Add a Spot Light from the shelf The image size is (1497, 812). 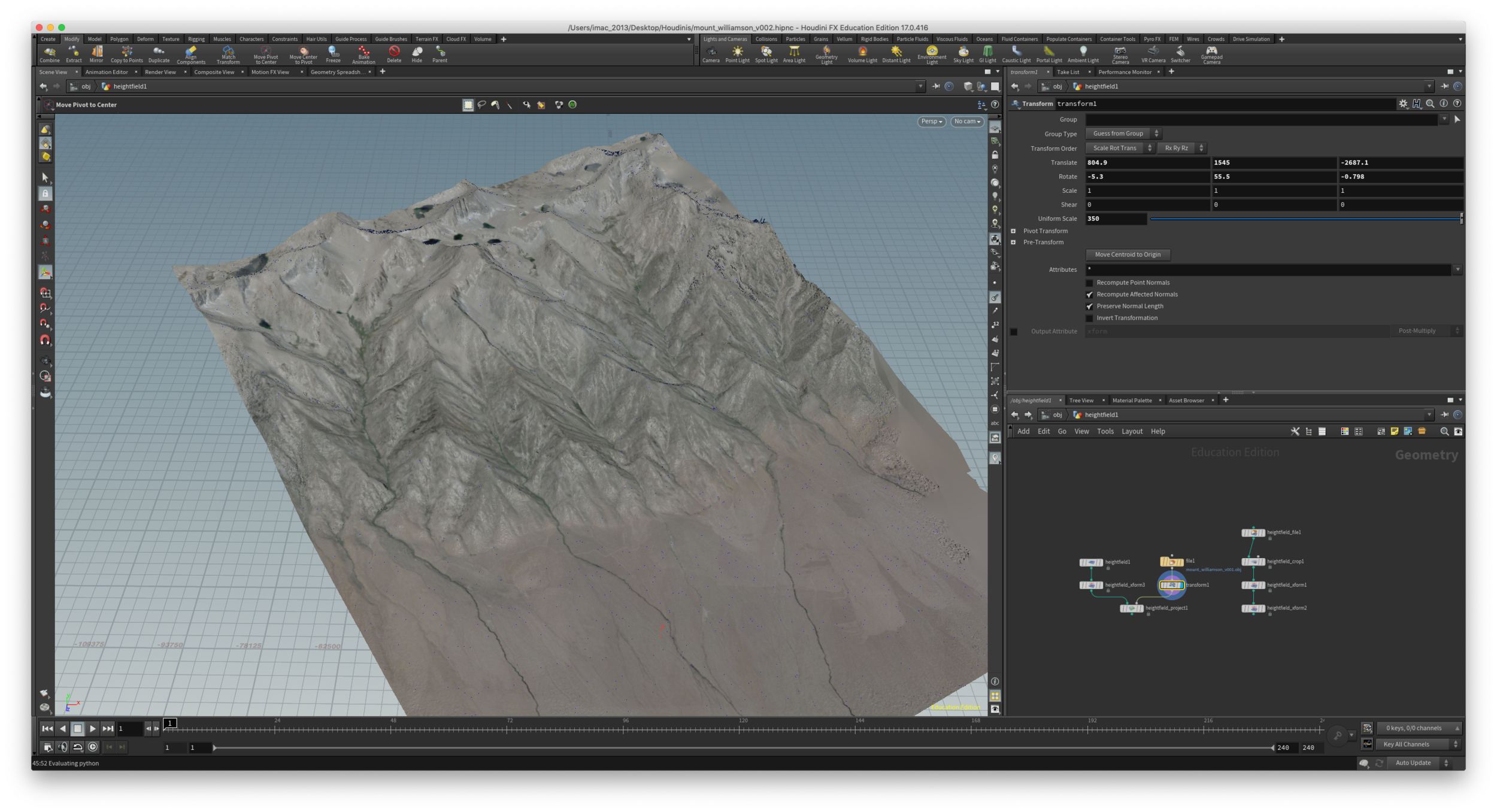pos(766,54)
